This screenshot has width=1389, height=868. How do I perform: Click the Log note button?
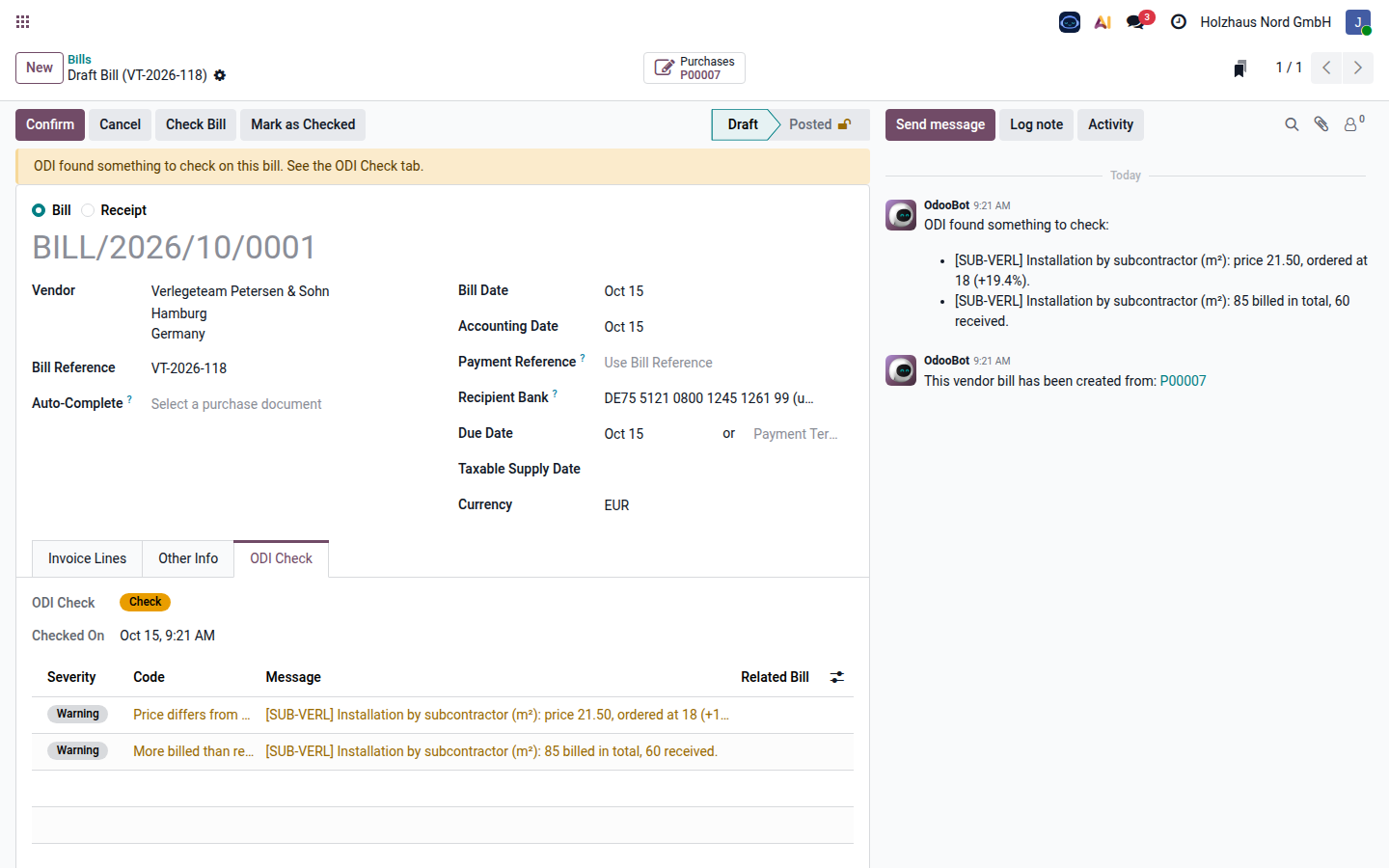point(1036,124)
